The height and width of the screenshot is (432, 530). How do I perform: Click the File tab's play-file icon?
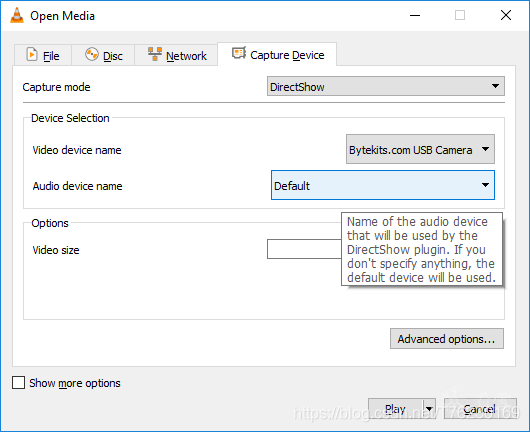(x=32, y=54)
